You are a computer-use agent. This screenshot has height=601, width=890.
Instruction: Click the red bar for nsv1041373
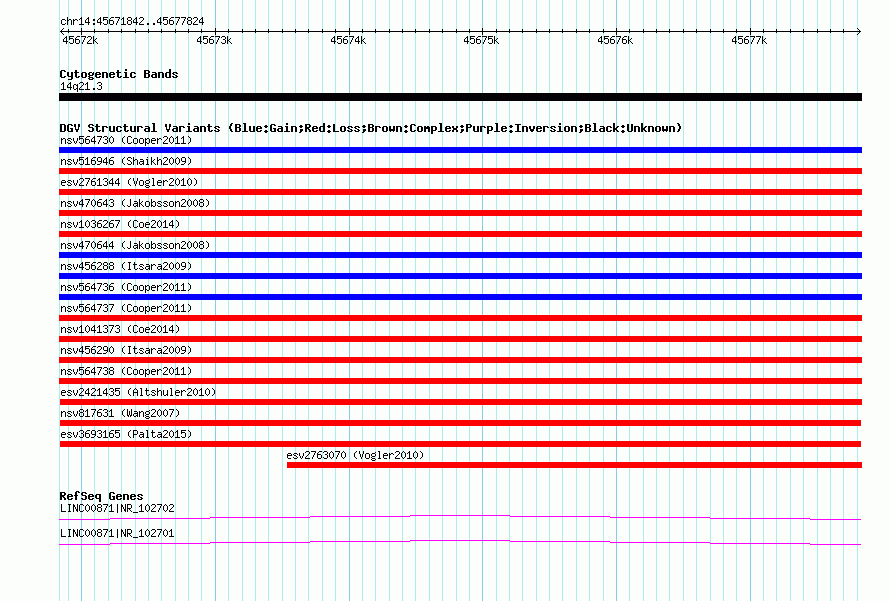pos(460,339)
